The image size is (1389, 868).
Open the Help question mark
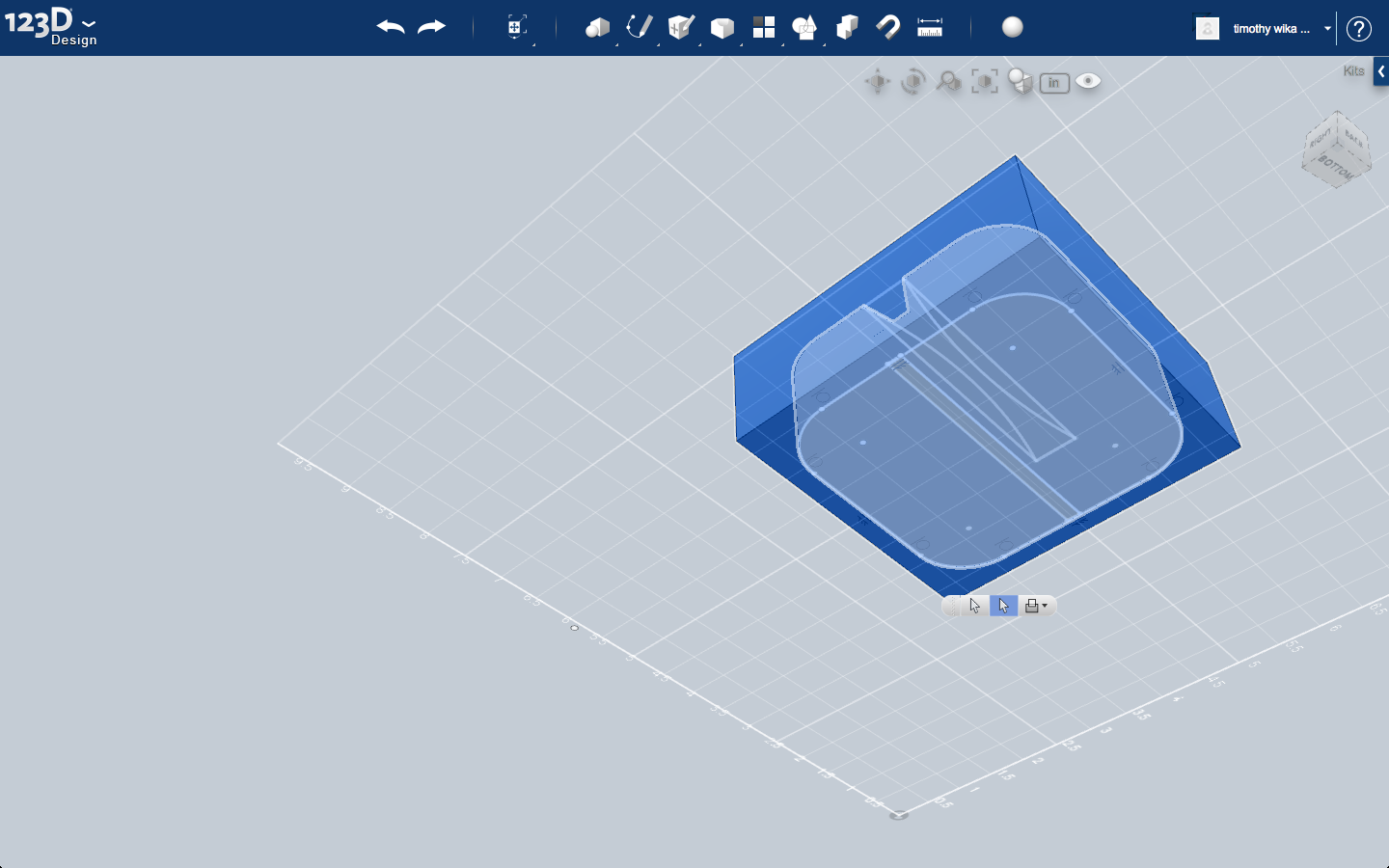[x=1359, y=29]
